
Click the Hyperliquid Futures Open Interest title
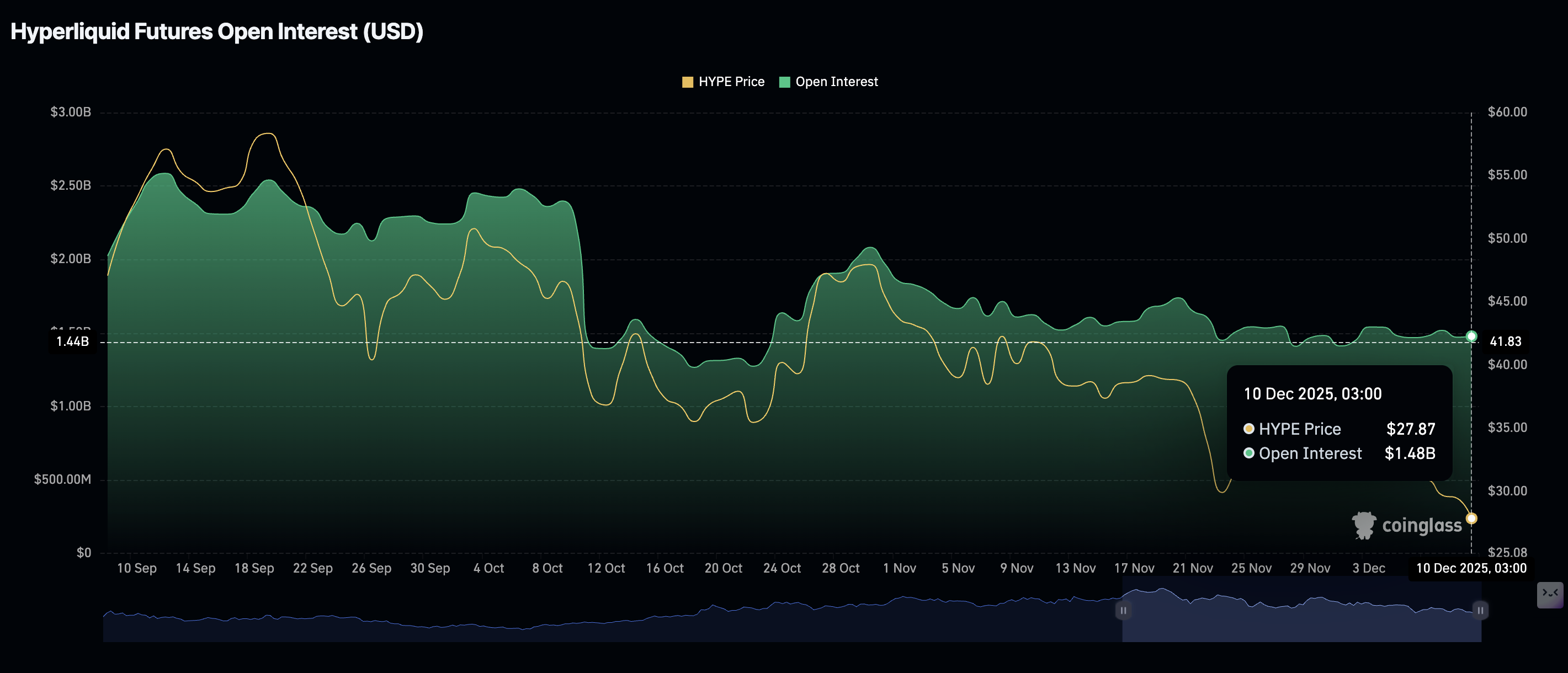click(217, 31)
